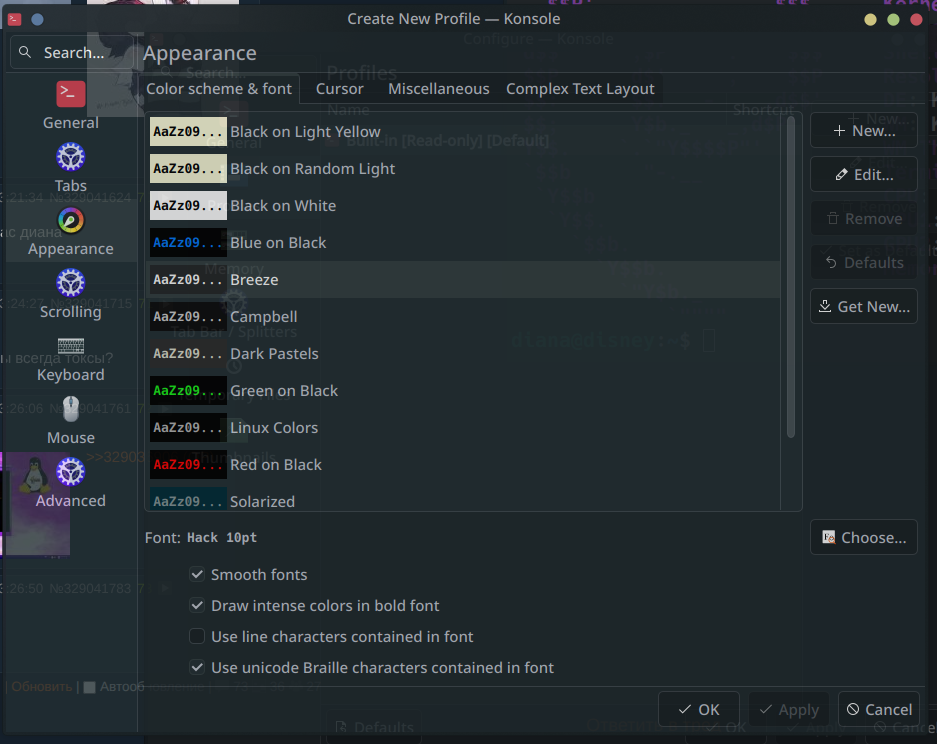The image size is (937, 744).
Task: Click the New... color scheme button
Action: (863, 130)
